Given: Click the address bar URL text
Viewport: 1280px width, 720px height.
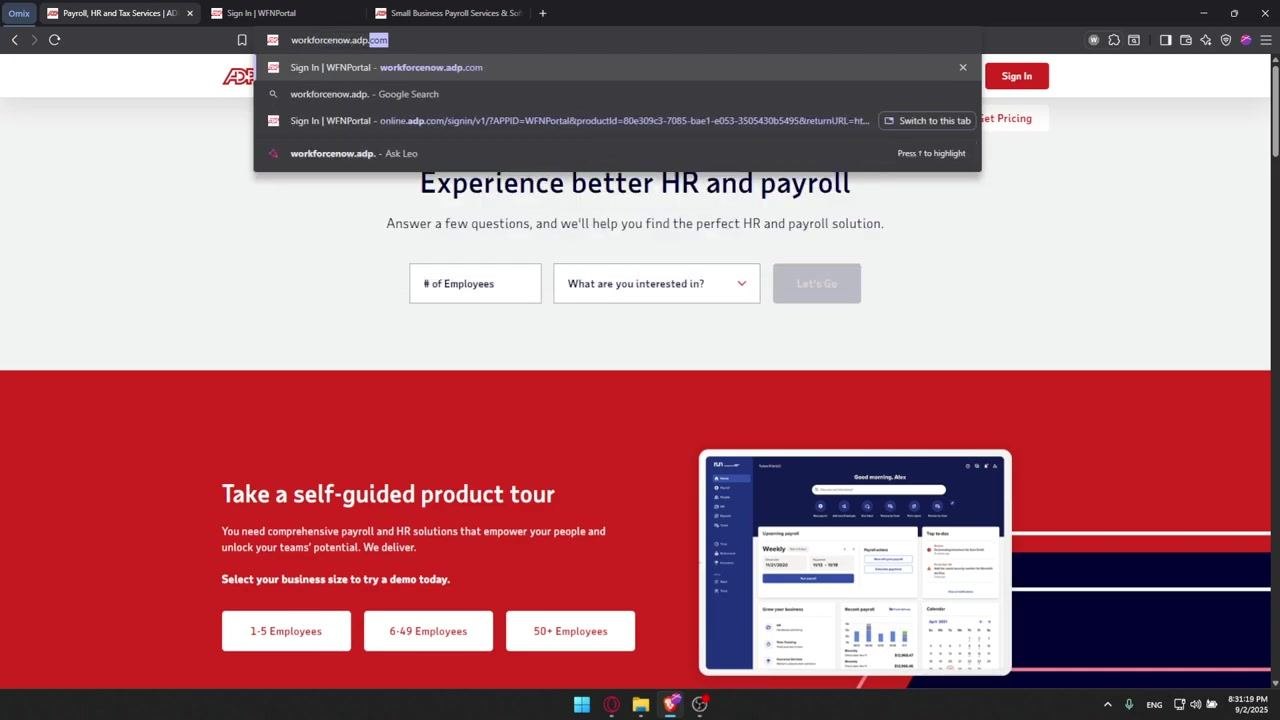Looking at the screenshot, I should (339, 40).
